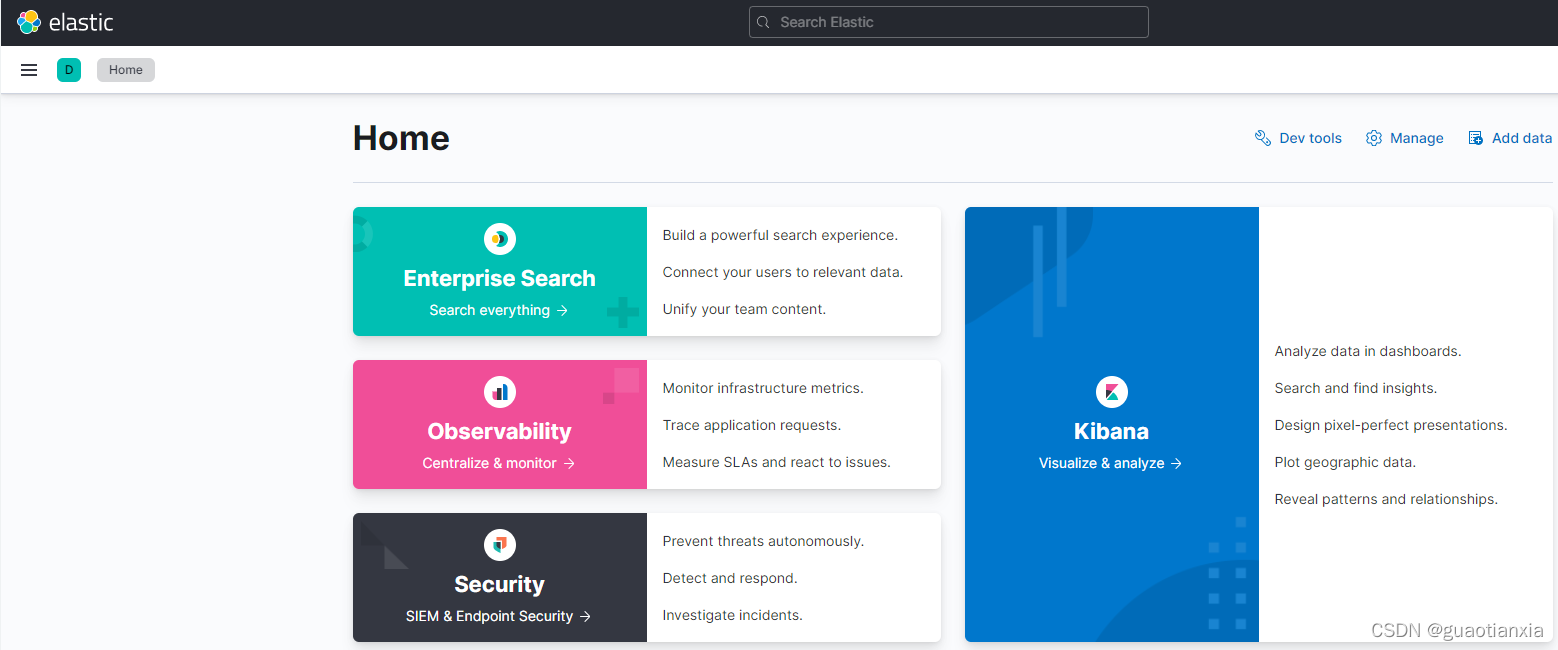Click 'Investigate incidents.' text
Image resolution: width=1558 pixels, height=650 pixels.
pos(733,615)
